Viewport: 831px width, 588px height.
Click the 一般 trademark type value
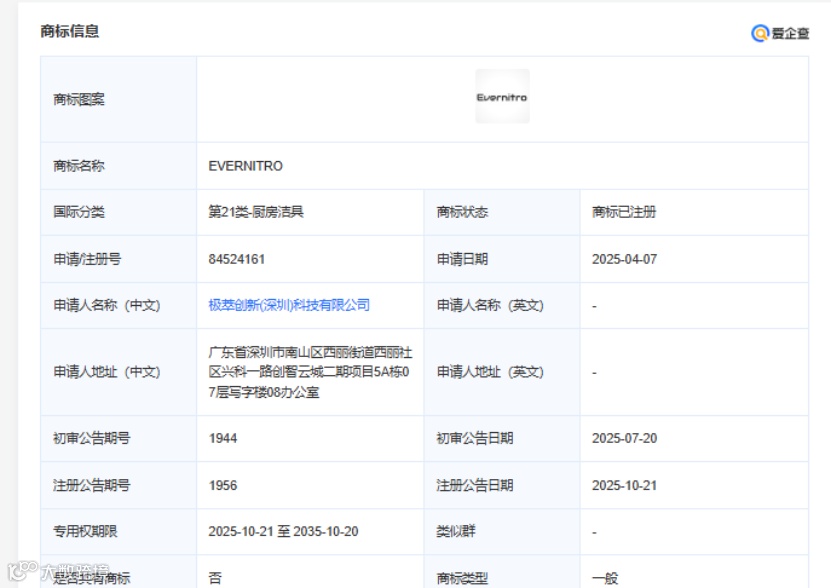coord(605,578)
